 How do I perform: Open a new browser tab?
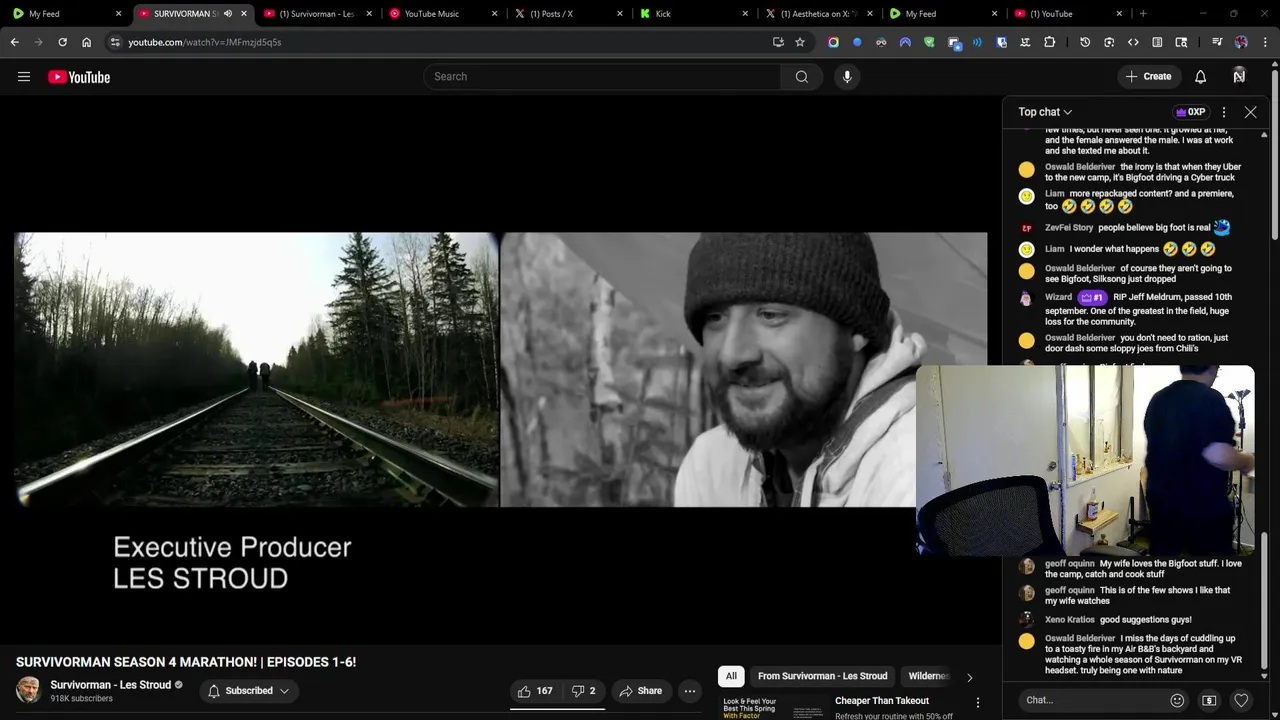pos(1143,14)
